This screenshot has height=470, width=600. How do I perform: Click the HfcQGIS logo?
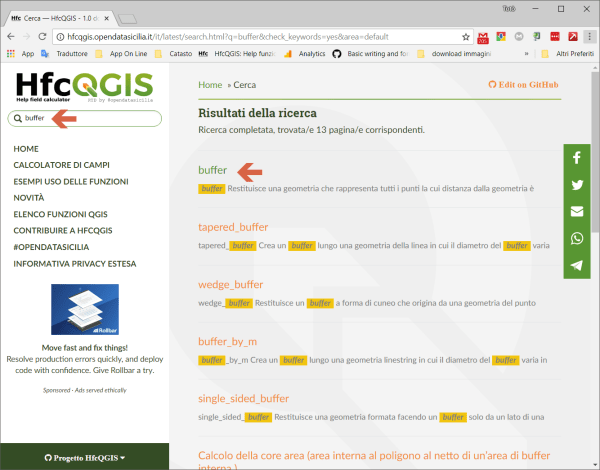pyautogui.click(x=84, y=87)
